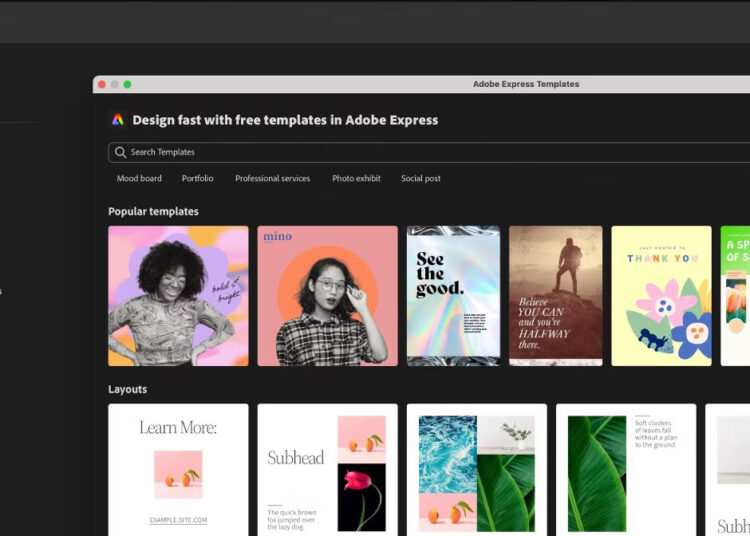This screenshot has height=536, width=750.
Task: Open the 'bold & bright' template
Action: point(178,296)
